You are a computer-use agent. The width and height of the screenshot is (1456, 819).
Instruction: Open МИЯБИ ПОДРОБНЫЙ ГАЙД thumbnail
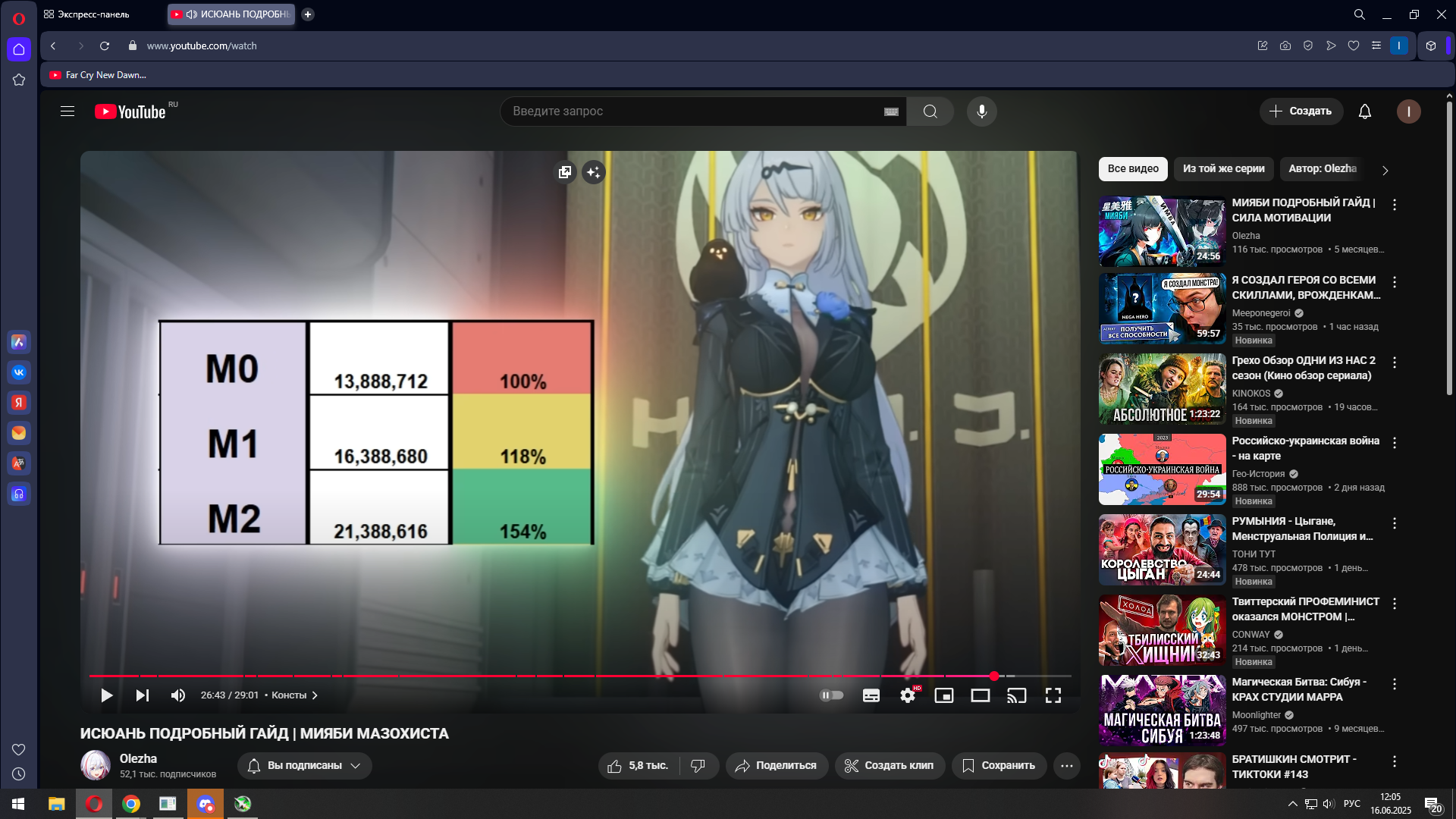[x=1163, y=231]
